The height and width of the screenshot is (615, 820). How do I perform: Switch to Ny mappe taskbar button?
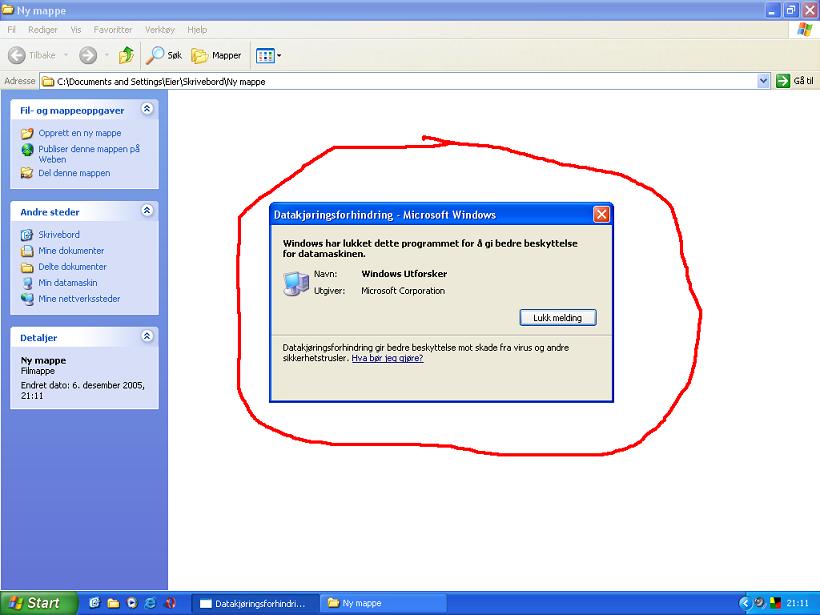(383, 603)
